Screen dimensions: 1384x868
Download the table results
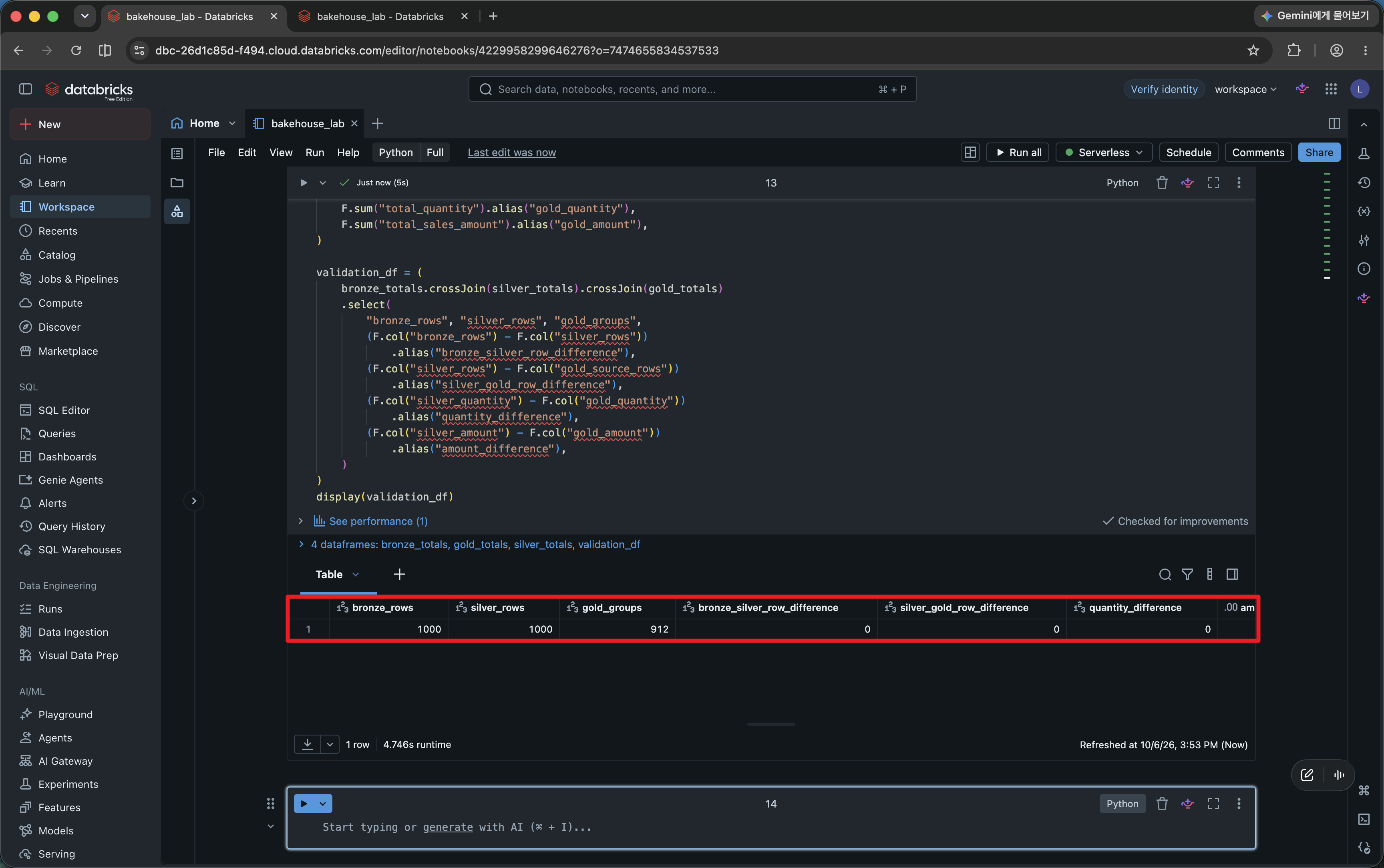coord(307,744)
